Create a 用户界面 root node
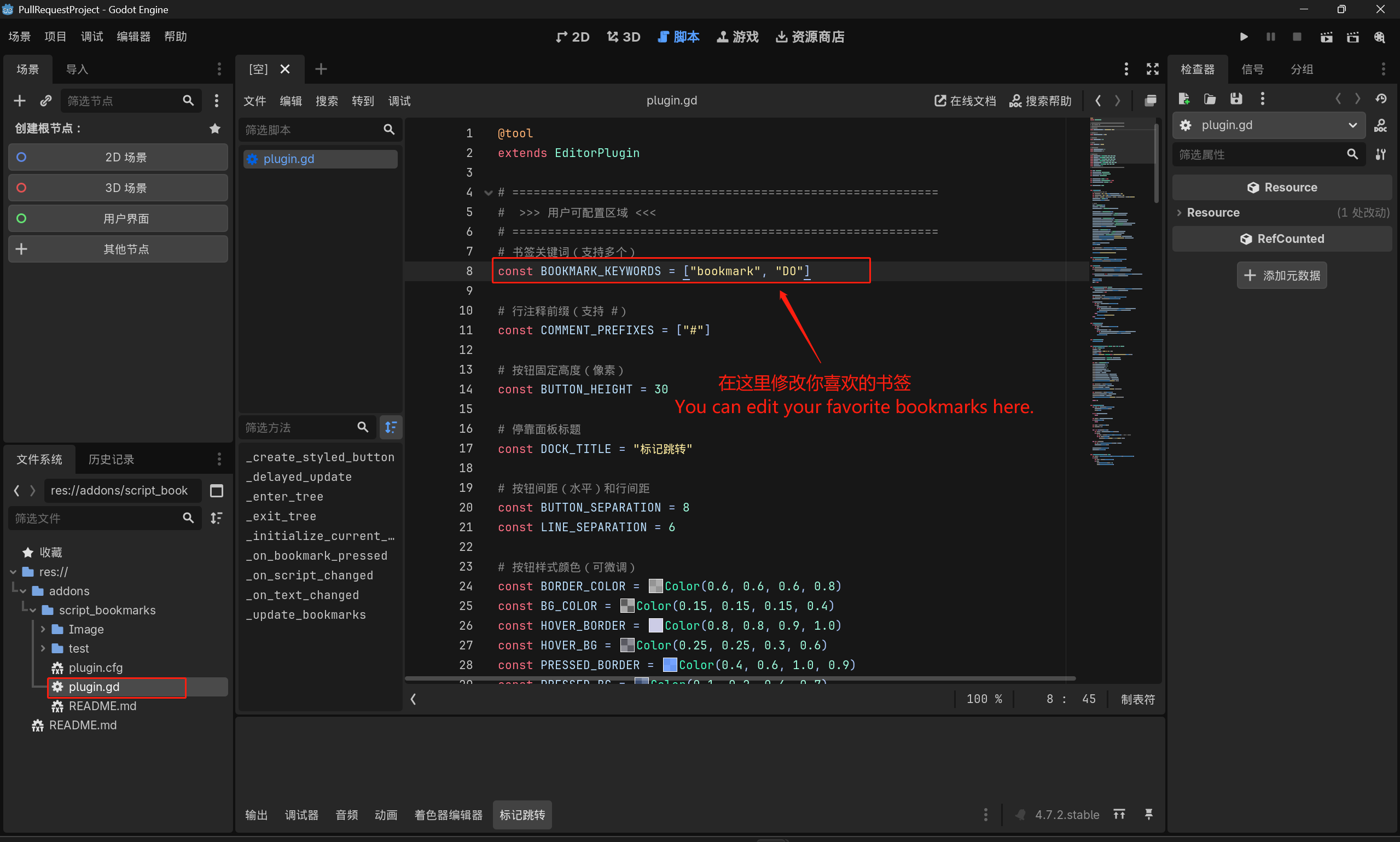This screenshot has height=842, width=1400. click(x=118, y=218)
